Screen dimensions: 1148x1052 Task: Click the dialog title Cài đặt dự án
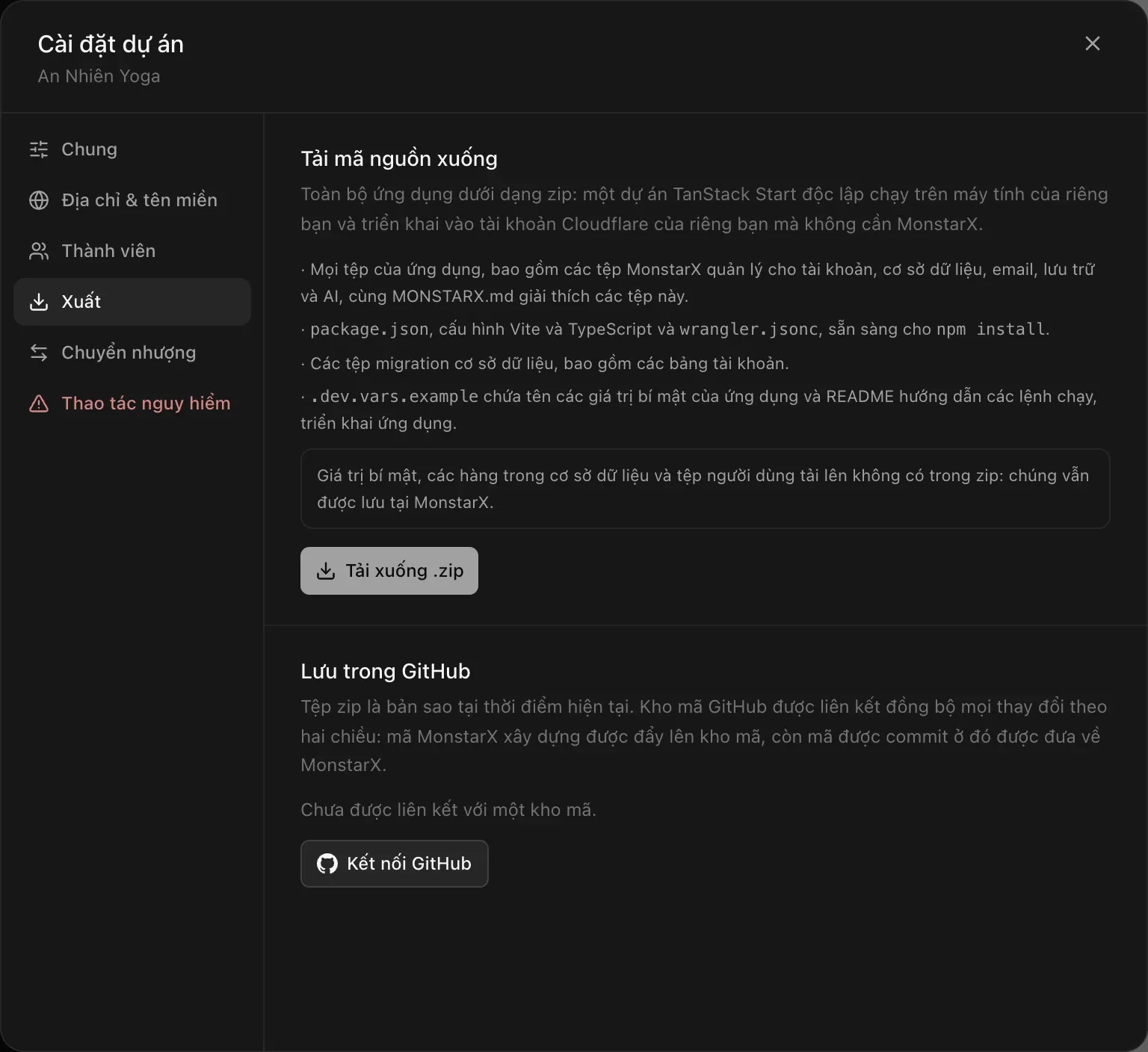pos(111,44)
